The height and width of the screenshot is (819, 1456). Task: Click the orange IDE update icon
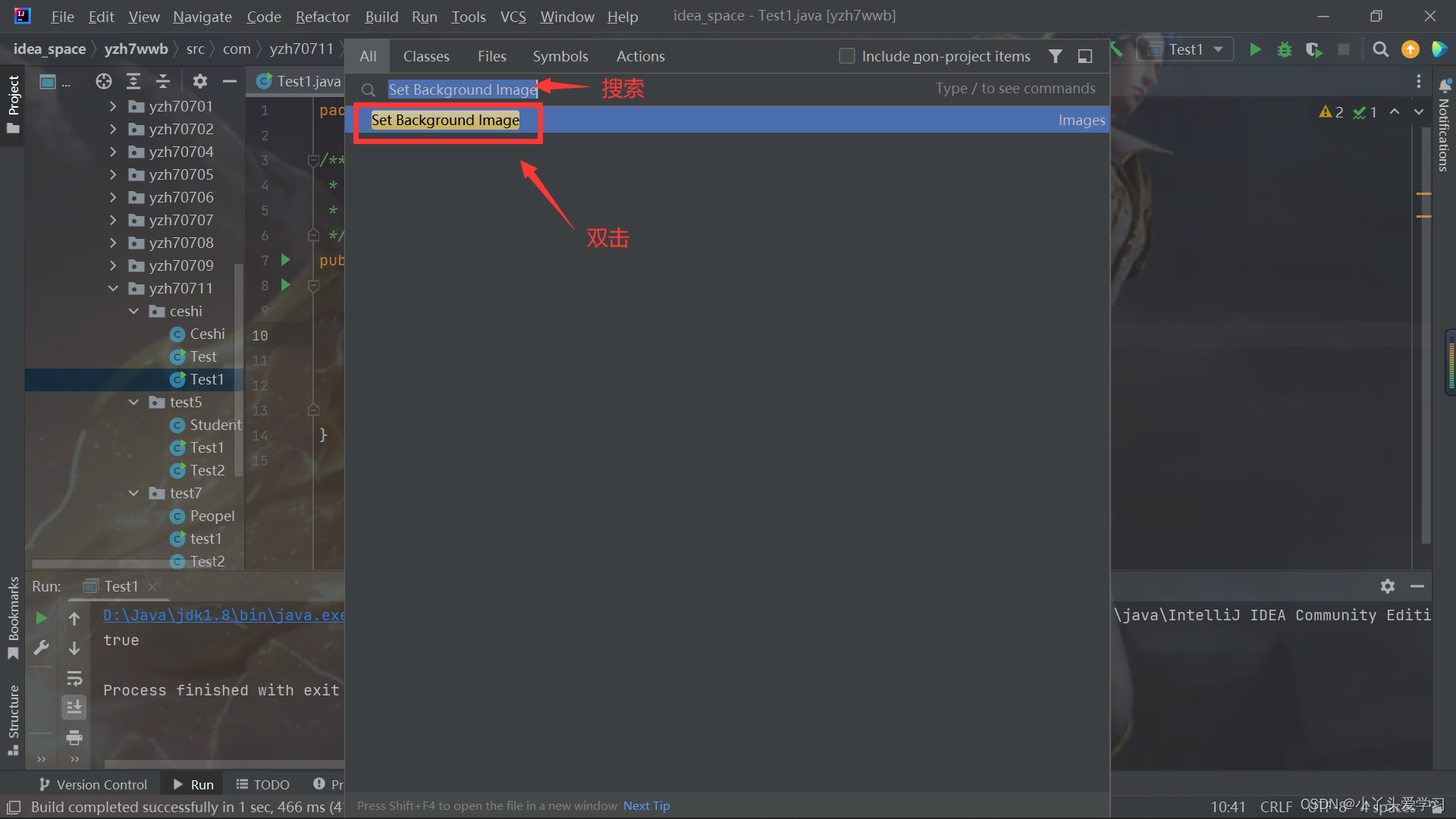(1410, 49)
